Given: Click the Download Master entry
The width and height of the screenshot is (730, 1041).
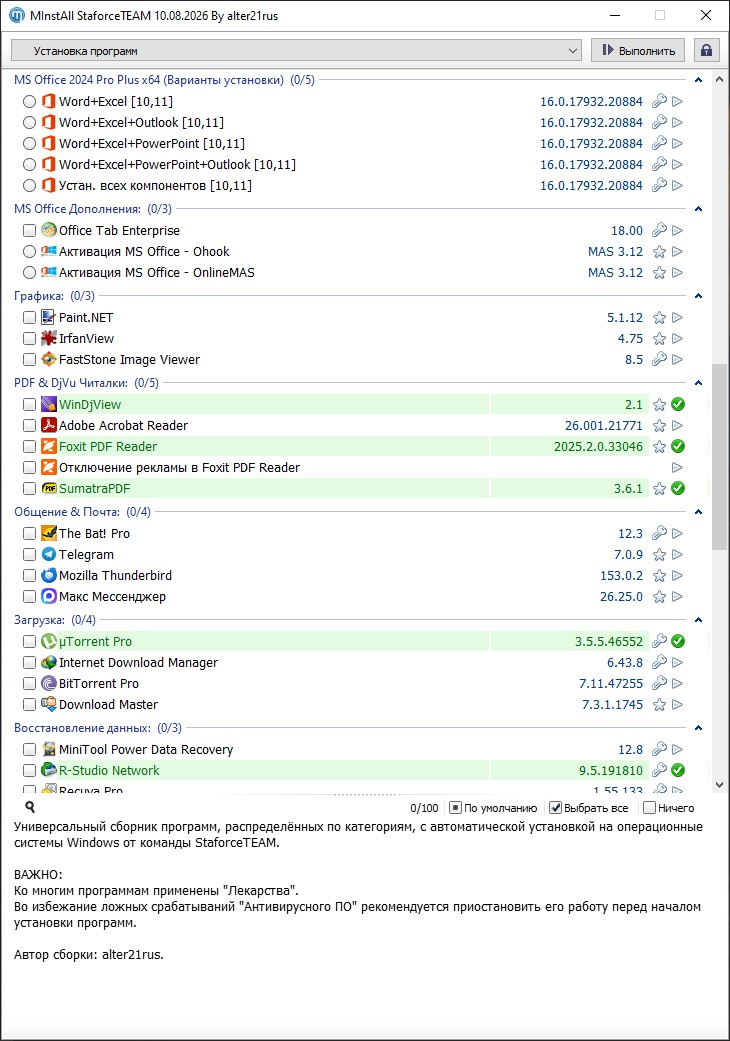Looking at the screenshot, I should tap(108, 704).
